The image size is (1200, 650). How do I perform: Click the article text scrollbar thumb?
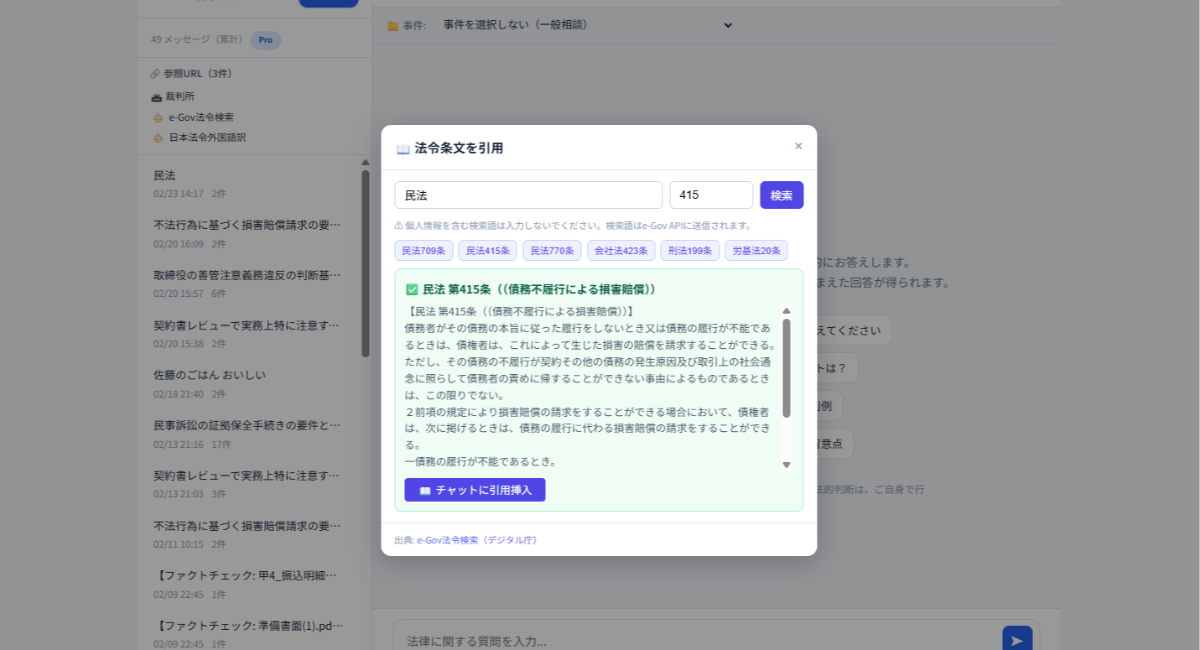[x=786, y=367]
